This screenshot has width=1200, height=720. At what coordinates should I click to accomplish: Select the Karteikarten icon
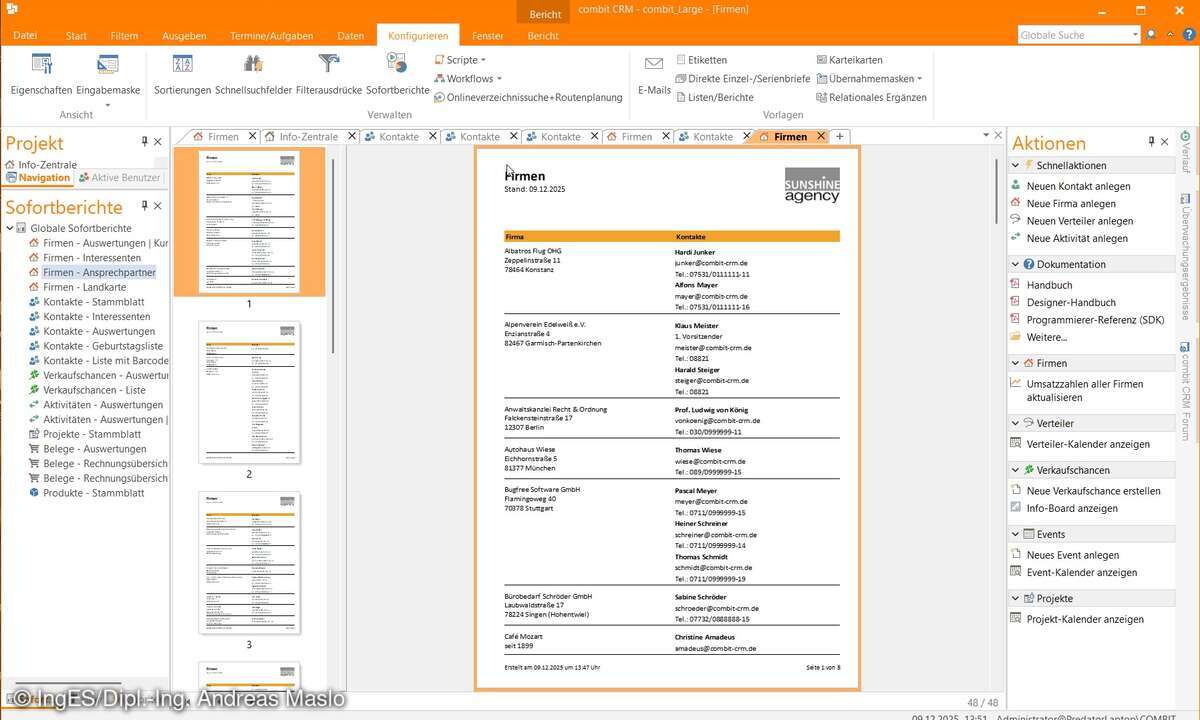(x=822, y=59)
